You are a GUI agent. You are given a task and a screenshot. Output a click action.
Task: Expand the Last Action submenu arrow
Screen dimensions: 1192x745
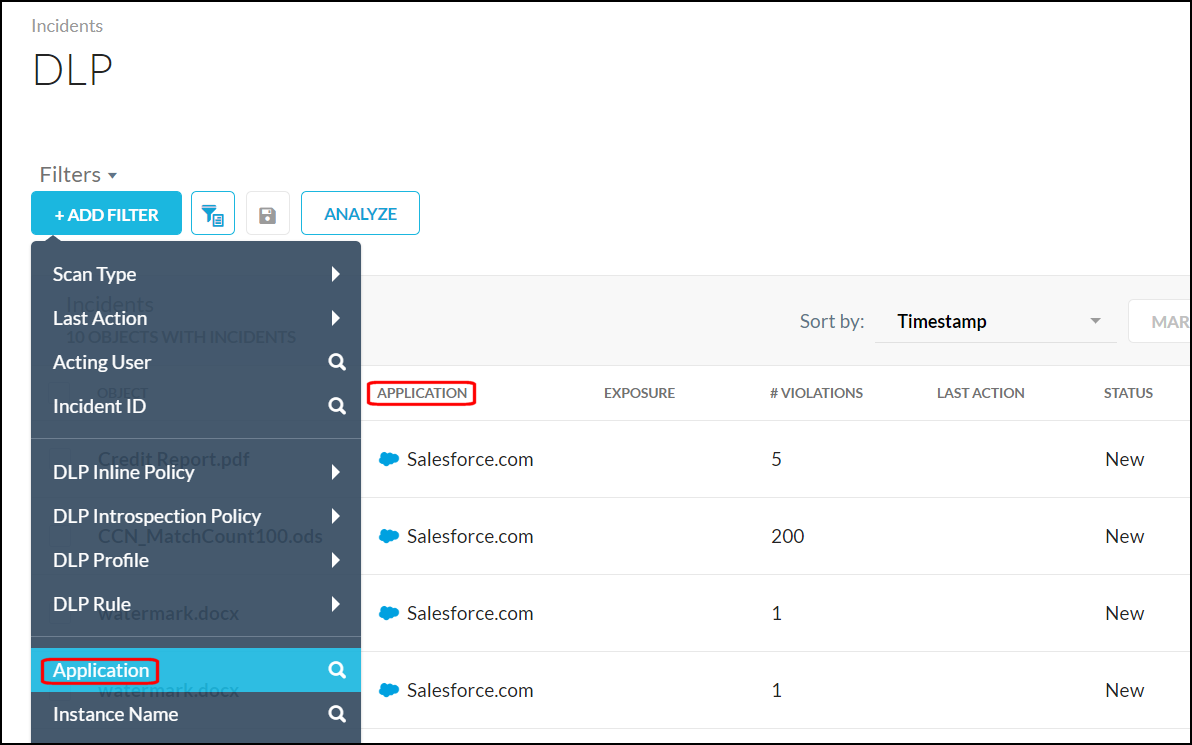click(x=336, y=318)
